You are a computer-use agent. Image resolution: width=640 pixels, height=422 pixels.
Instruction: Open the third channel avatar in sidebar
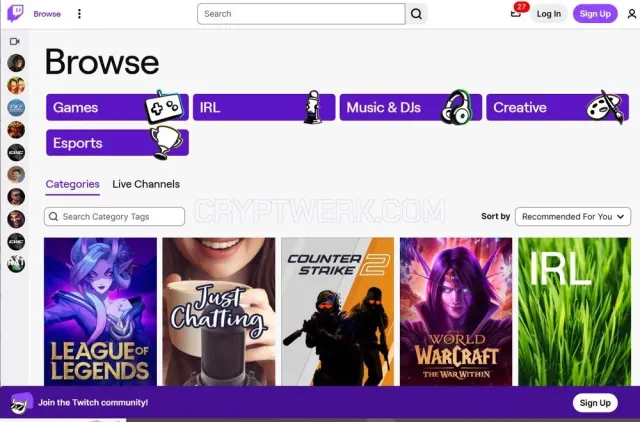pyautogui.click(x=16, y=108)
